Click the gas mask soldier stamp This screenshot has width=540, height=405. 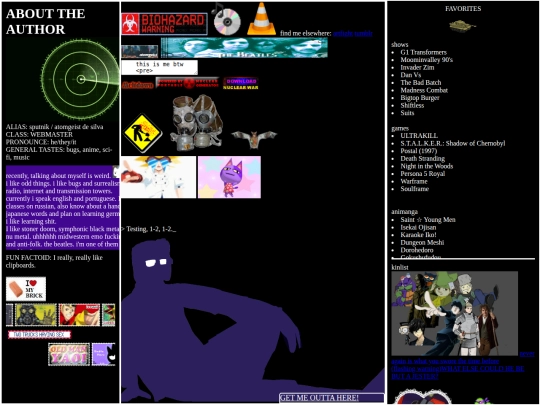pos(36,315)
